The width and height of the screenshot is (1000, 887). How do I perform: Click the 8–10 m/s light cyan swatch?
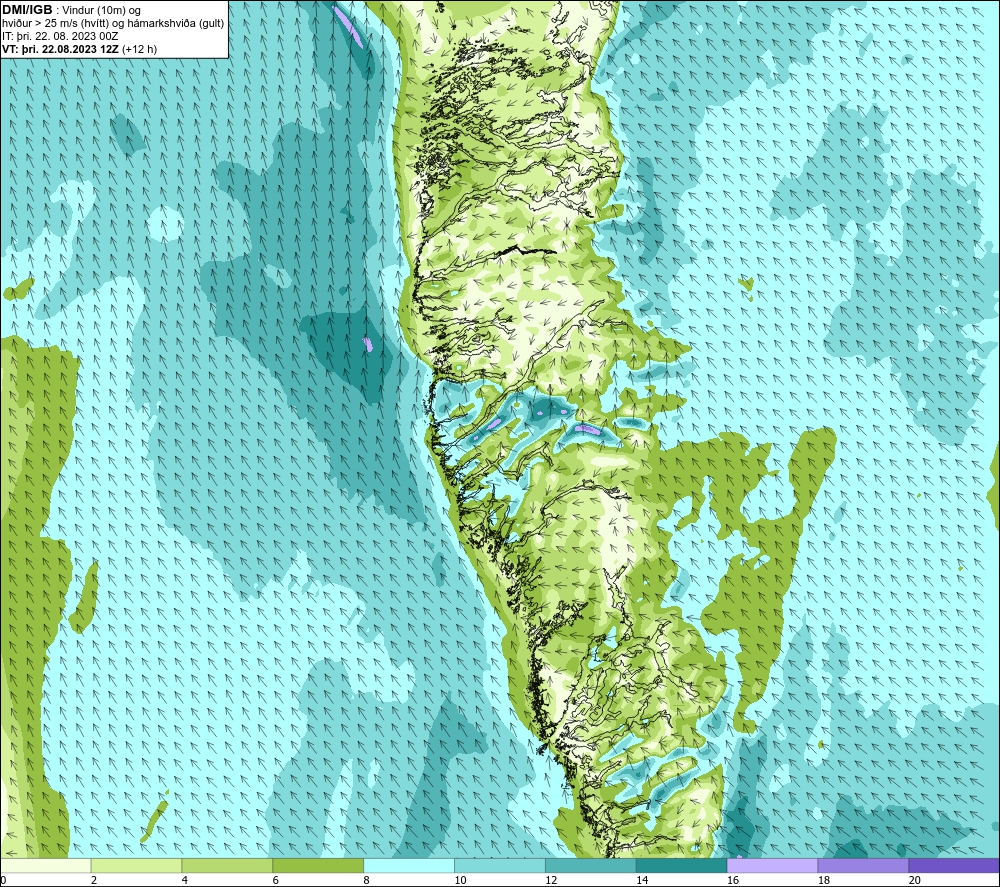tap(409, 866)
